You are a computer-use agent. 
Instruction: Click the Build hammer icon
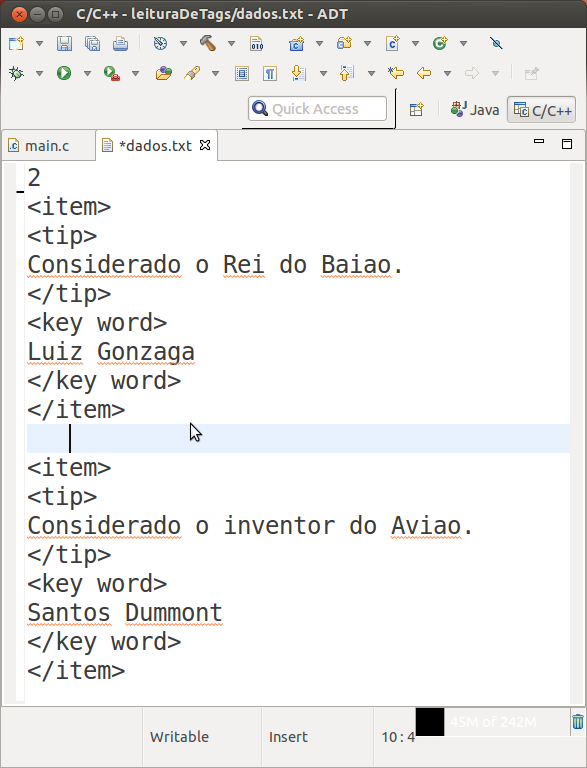click(208, 43)
